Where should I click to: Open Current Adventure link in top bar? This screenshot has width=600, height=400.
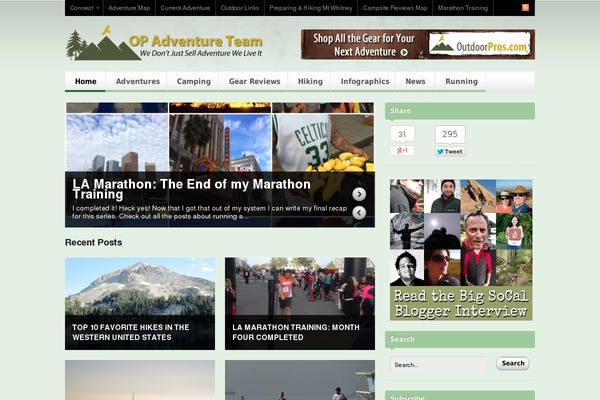point(185,8)
